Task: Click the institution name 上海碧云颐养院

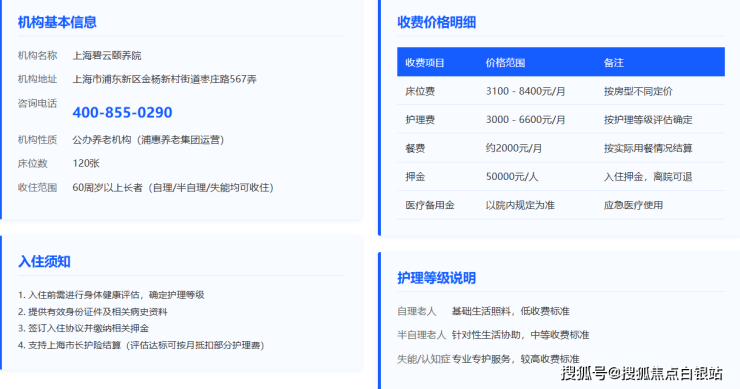Action: (107, 56)
